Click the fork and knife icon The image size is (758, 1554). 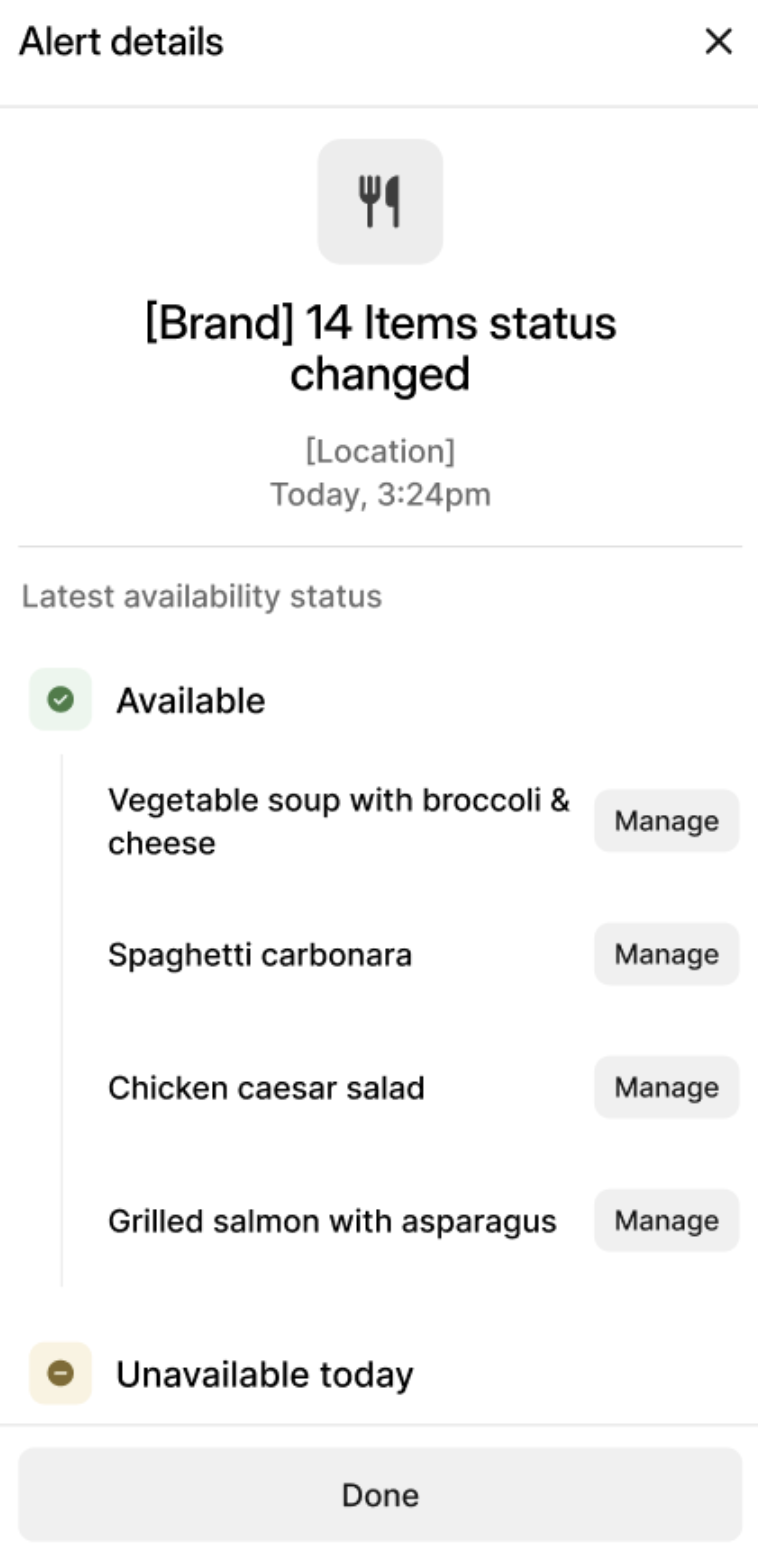(x=380, y=201)
